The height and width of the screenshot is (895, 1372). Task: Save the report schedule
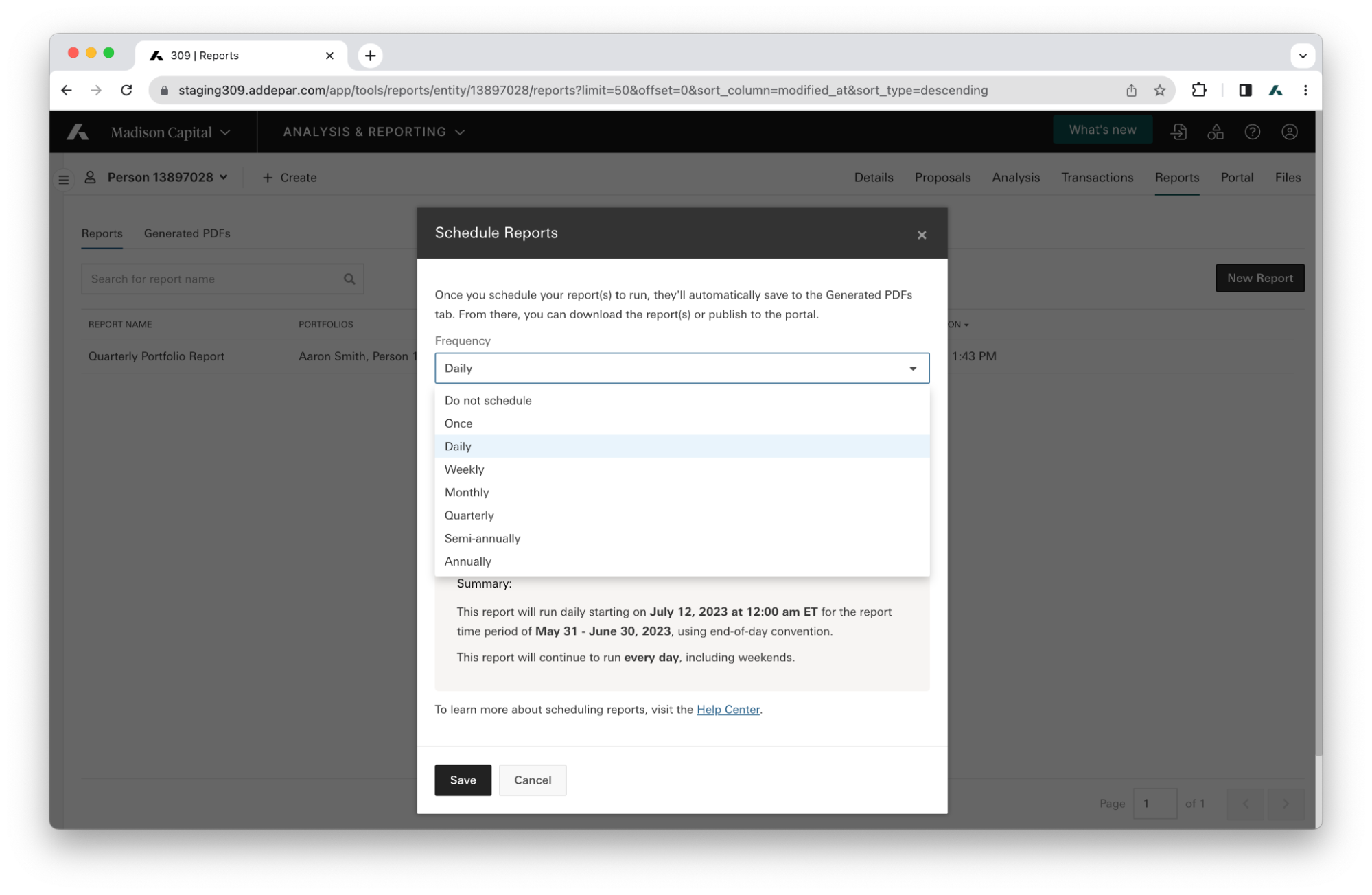[463, 780]
